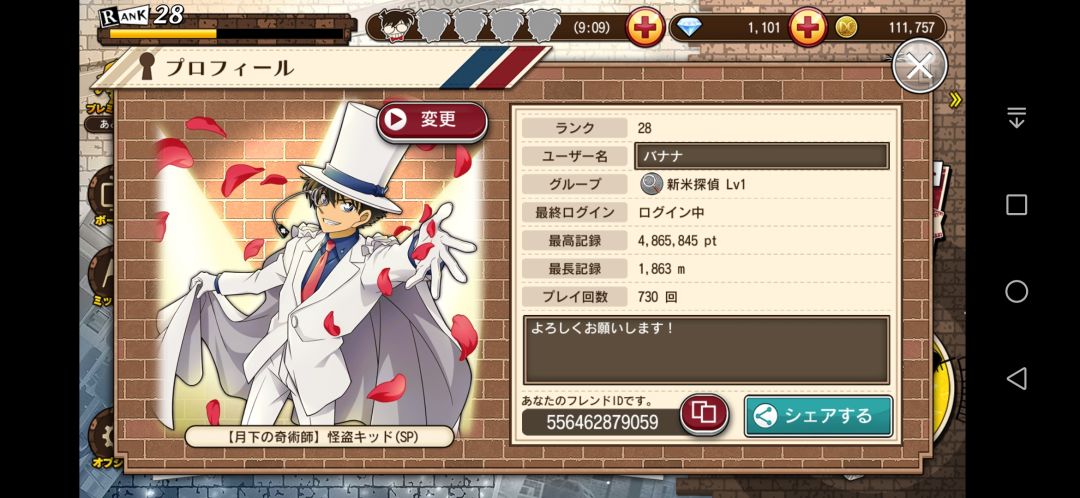Tap the Android back navigation button
The width and height of the screenshot is (1080, 498).
(x=1017, y=378)
